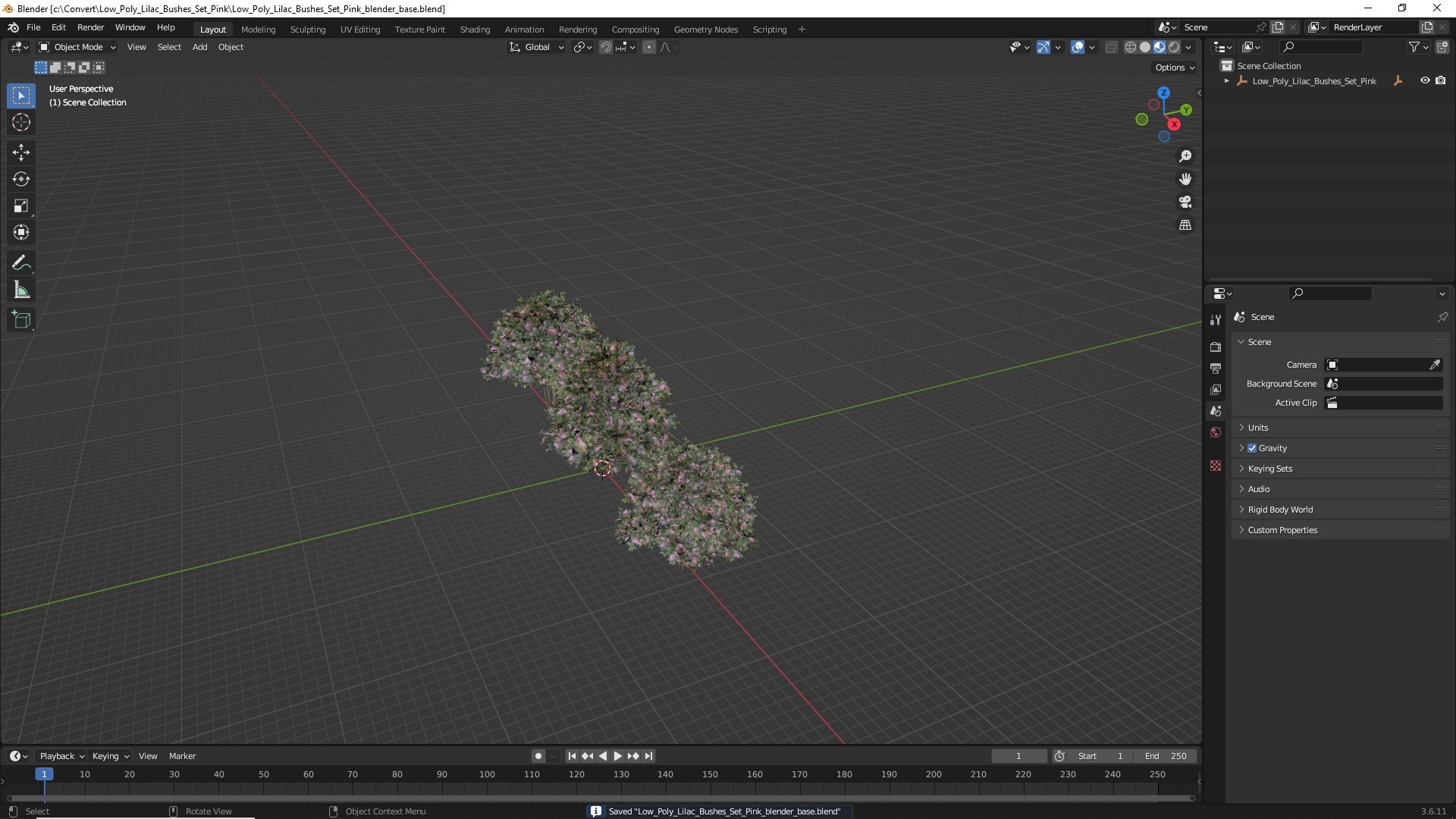
Task: Select the Scale tool
Action: click(x=21, y=206)
